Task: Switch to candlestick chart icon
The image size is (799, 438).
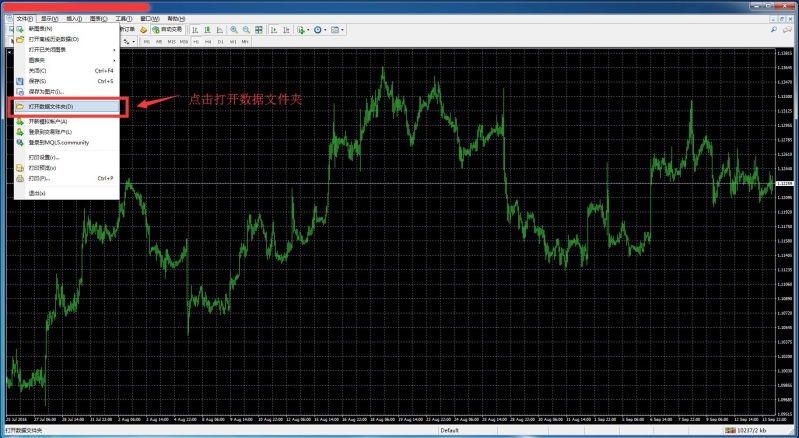Action: point(206,30)
